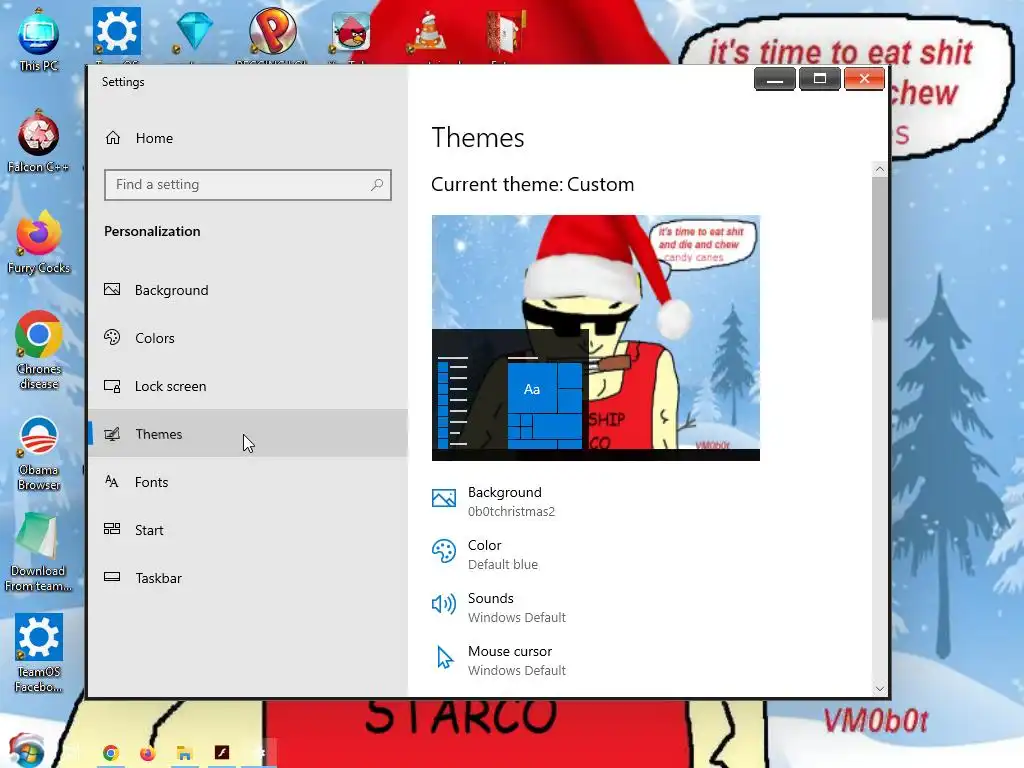Click the theme Background image icon
The width and height of the screenshot is (1024, 768).
444,498
